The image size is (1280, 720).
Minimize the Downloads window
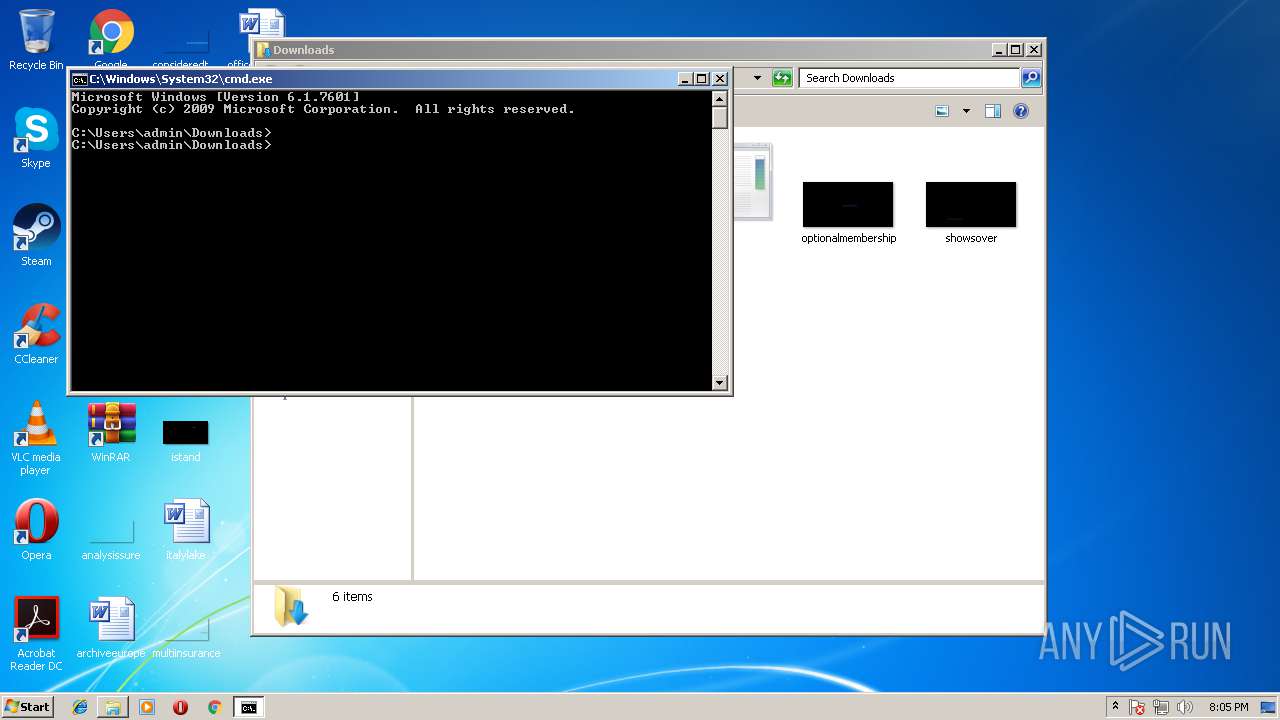(x=999, y=50)
